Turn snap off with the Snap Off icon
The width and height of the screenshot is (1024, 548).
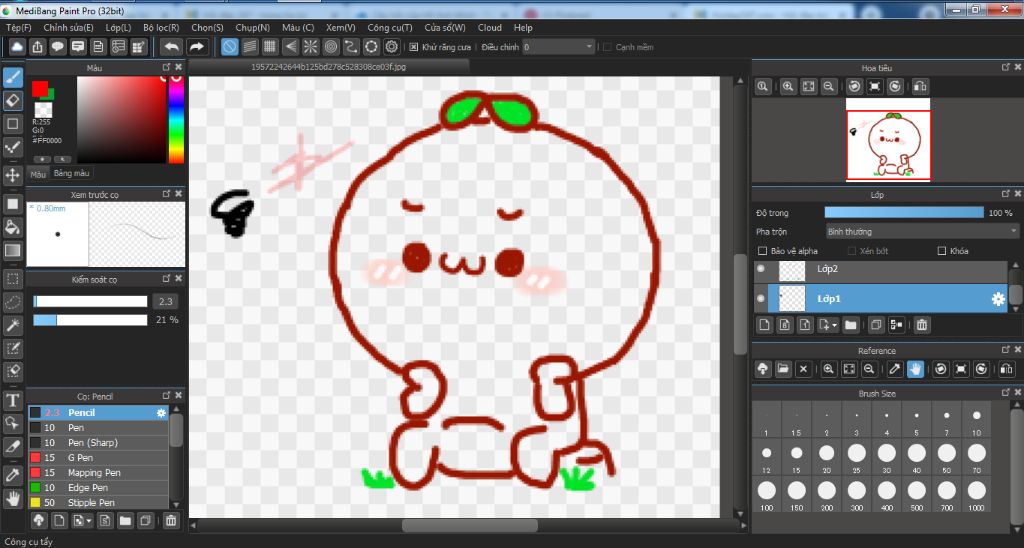coord(229,47)
